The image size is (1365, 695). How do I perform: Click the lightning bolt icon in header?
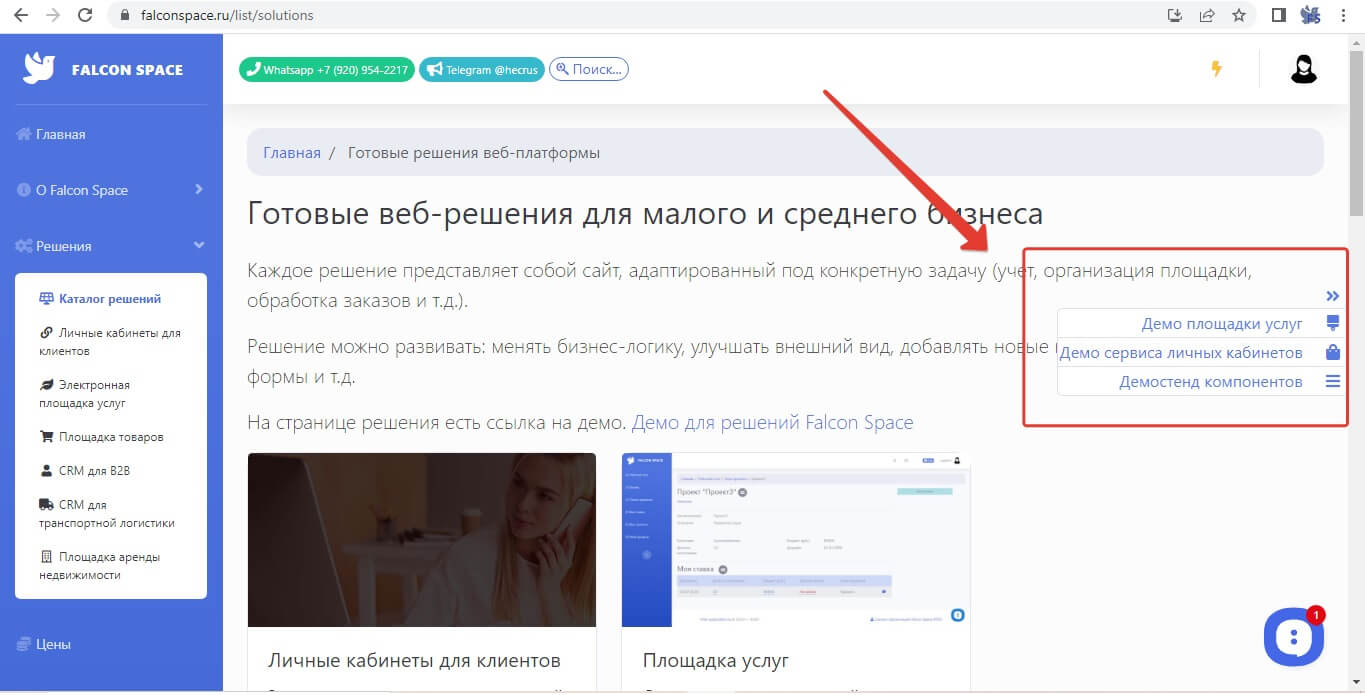coord(1216,69)
